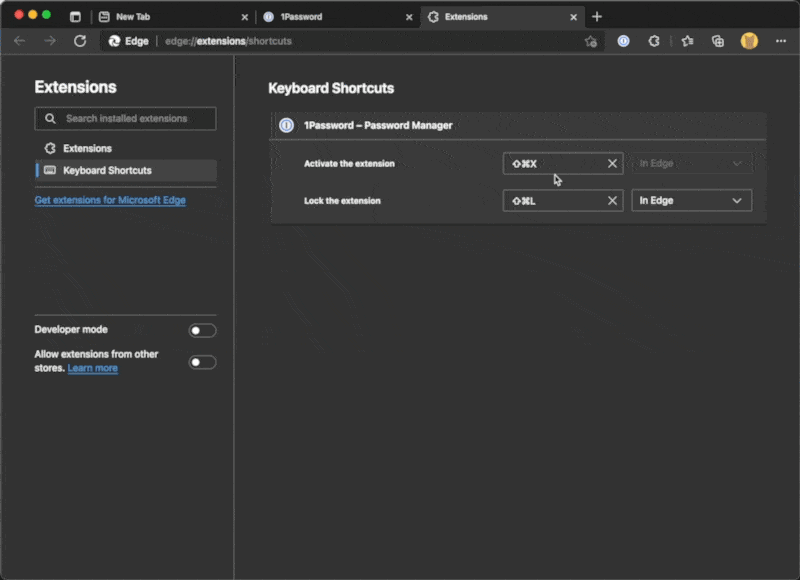Open the Collections toolbar icon
Image resolution: width=800 pixels, height=580 pixels.
717,41
